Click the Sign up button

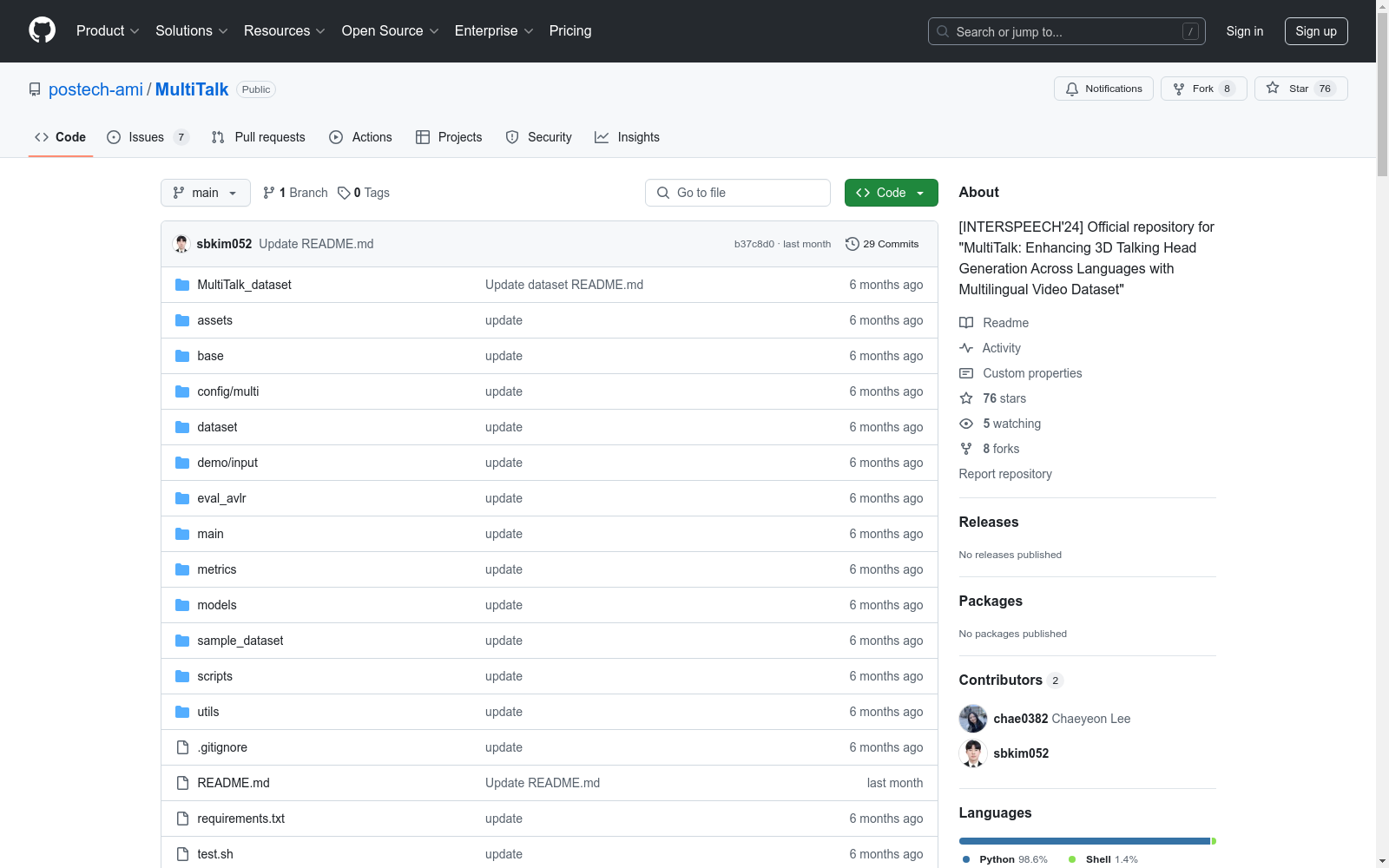pos(1316,31)
